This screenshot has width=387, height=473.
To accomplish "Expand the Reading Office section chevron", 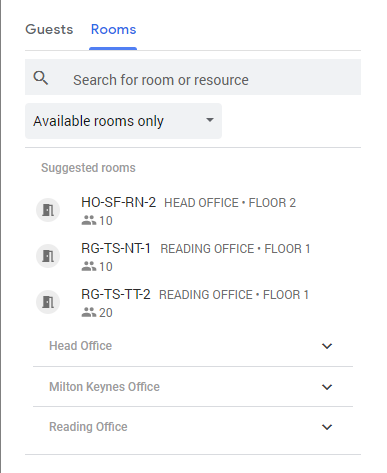I will pyautogui.click(x=327, y=427).
